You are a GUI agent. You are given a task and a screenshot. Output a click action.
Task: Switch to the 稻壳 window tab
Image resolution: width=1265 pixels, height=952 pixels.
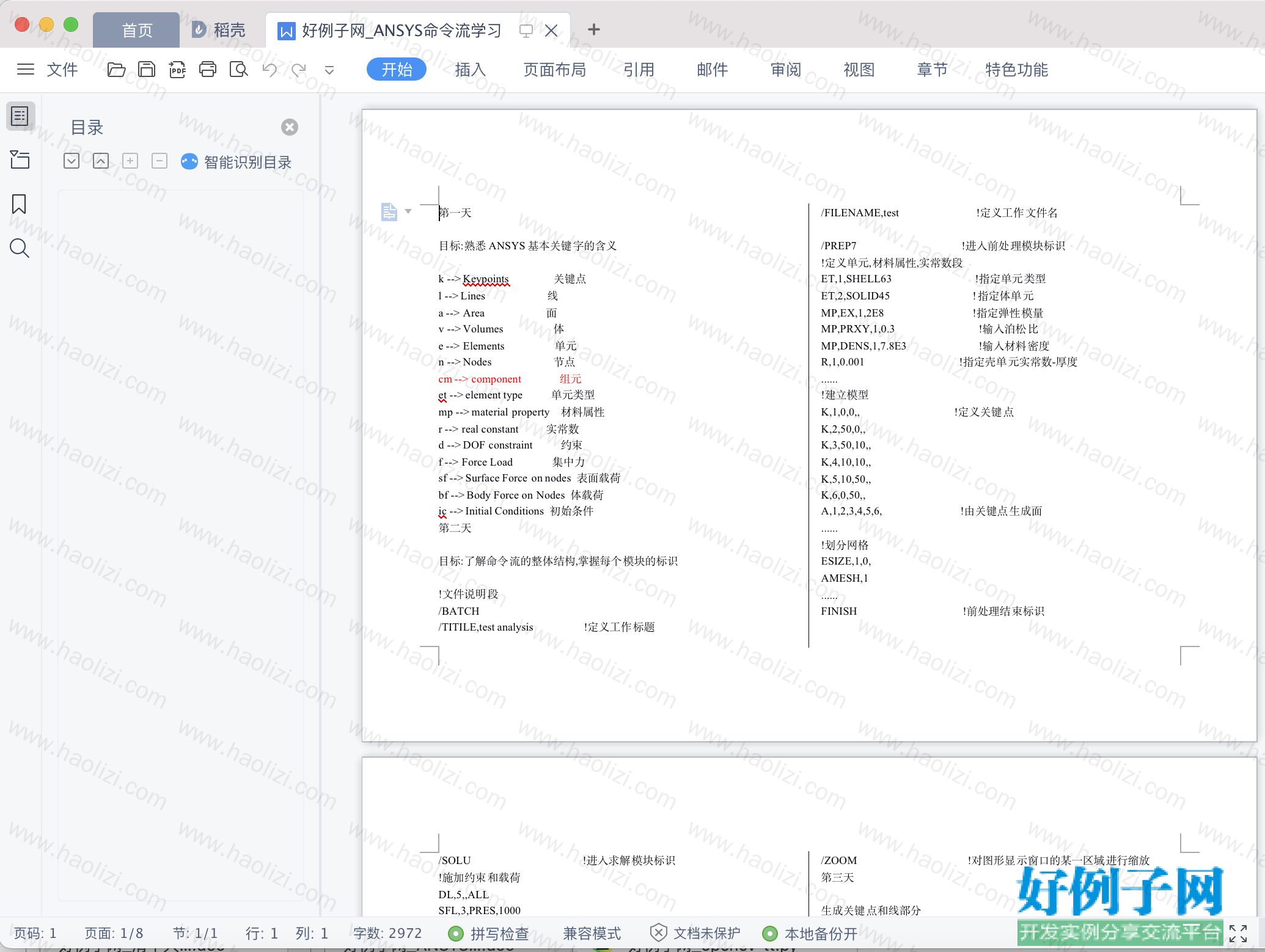(x=219, y=30)
